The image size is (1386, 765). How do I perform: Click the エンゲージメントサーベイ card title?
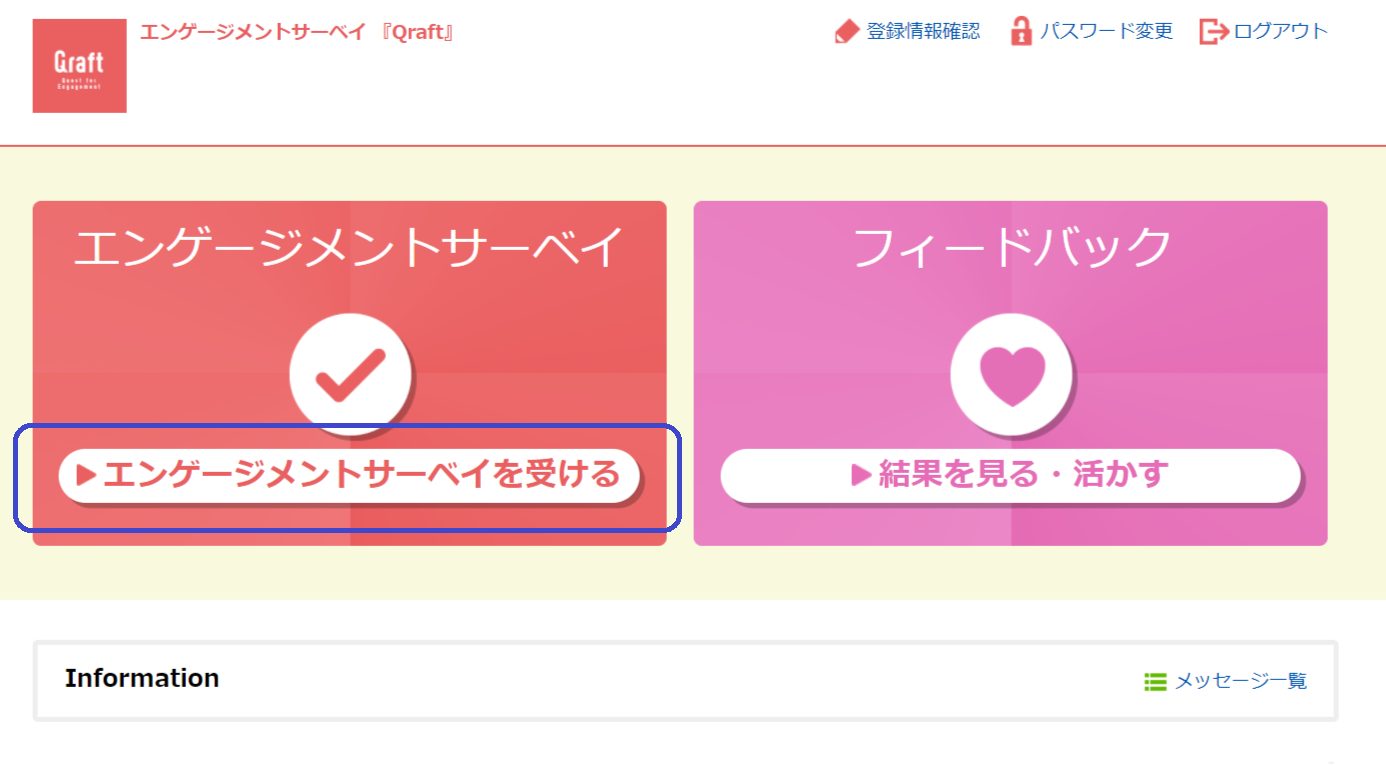349,248
